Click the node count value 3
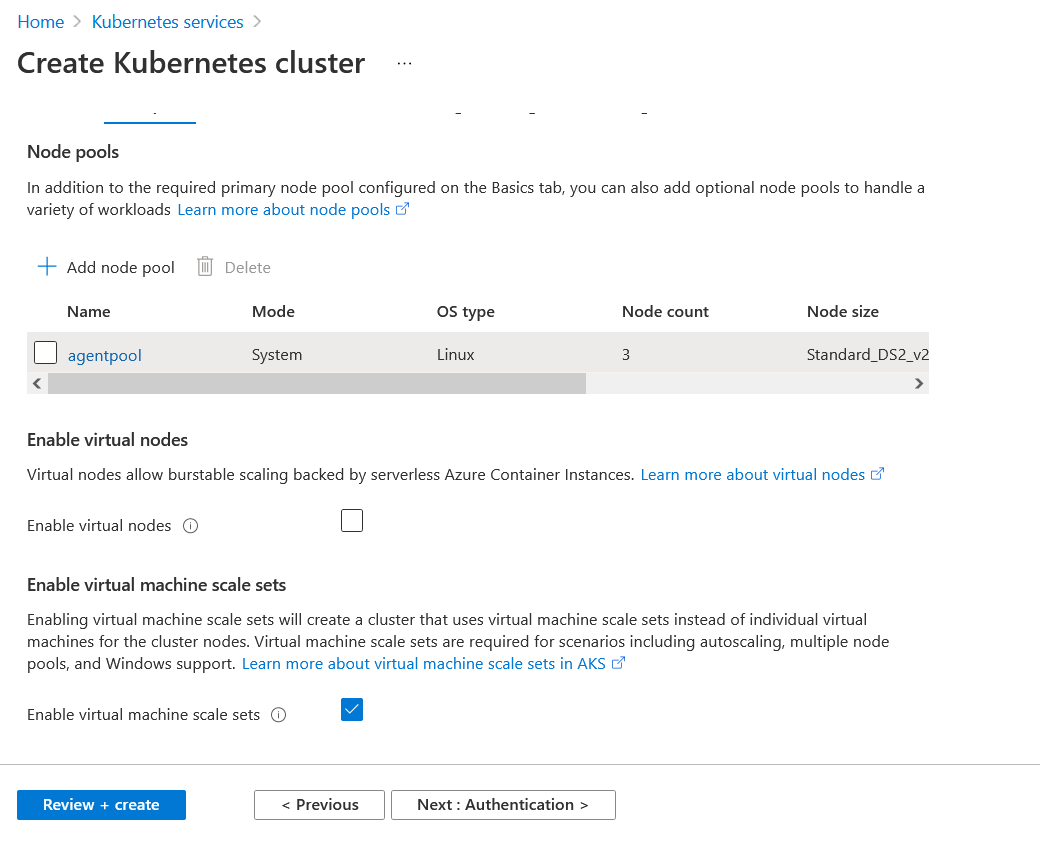Viewport: 1040px width, 845px height. [625, 355]
